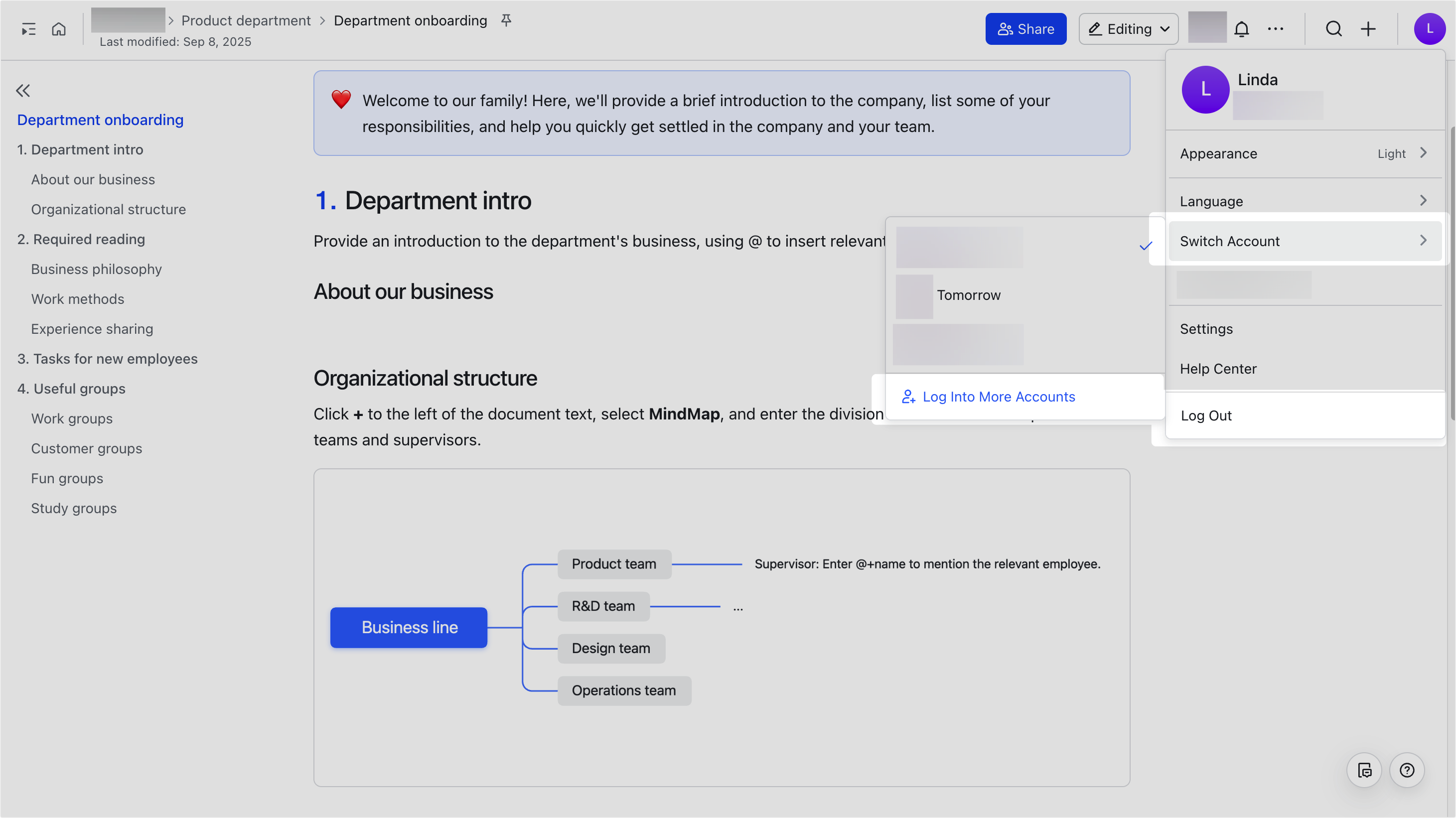Click the Share button
Image resolution: width=1456 pixels, height=818 pixels.
1026,29
